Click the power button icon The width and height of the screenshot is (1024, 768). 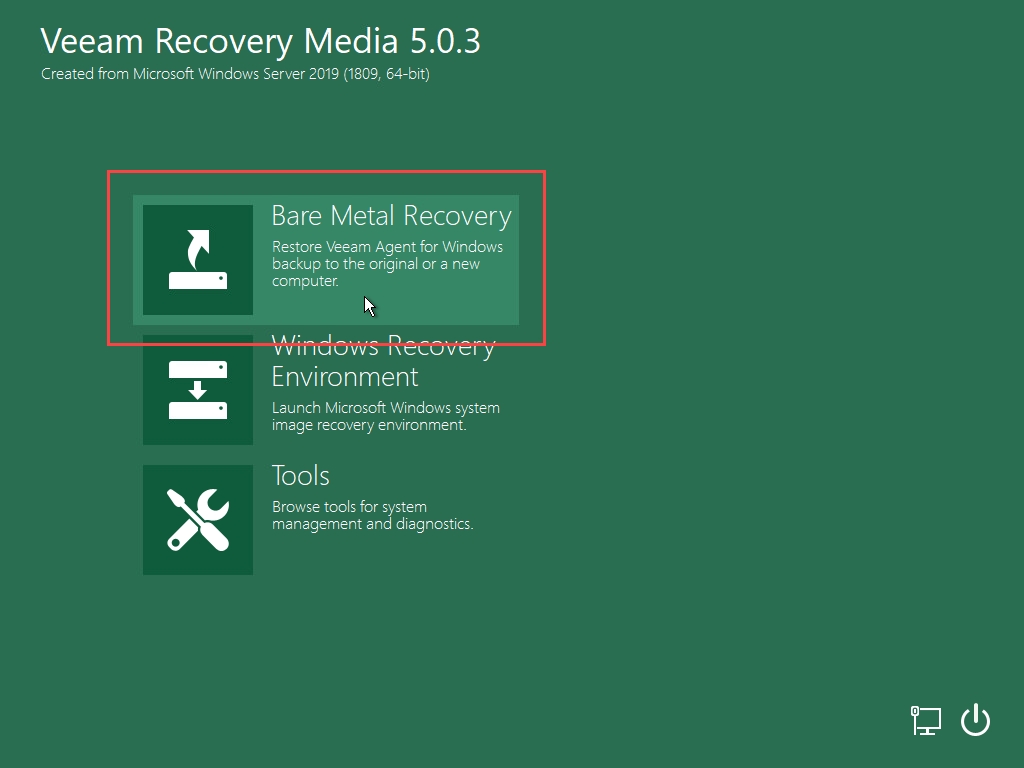click(975, 720)
